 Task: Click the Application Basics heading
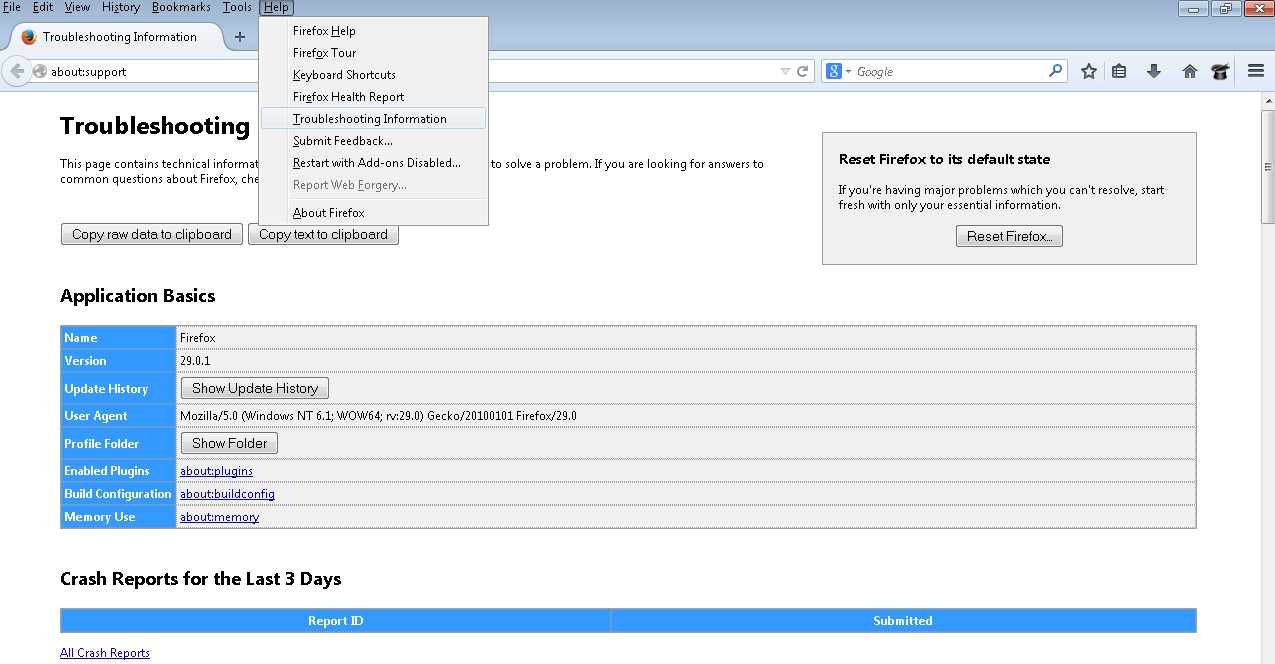[x=138, y=296]
